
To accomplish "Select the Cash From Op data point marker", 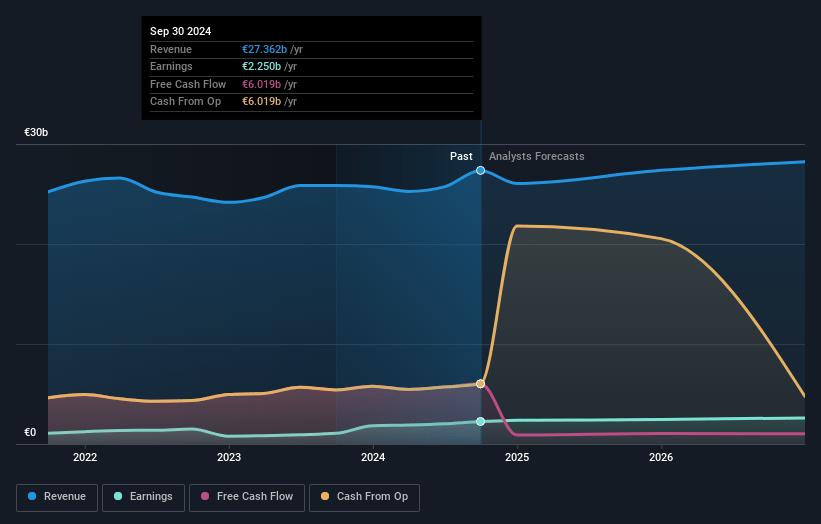I will click(480, 384).
